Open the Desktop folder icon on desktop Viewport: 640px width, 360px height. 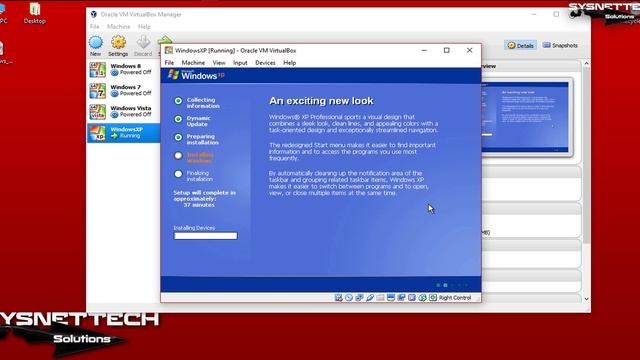[x=35, y=9]
